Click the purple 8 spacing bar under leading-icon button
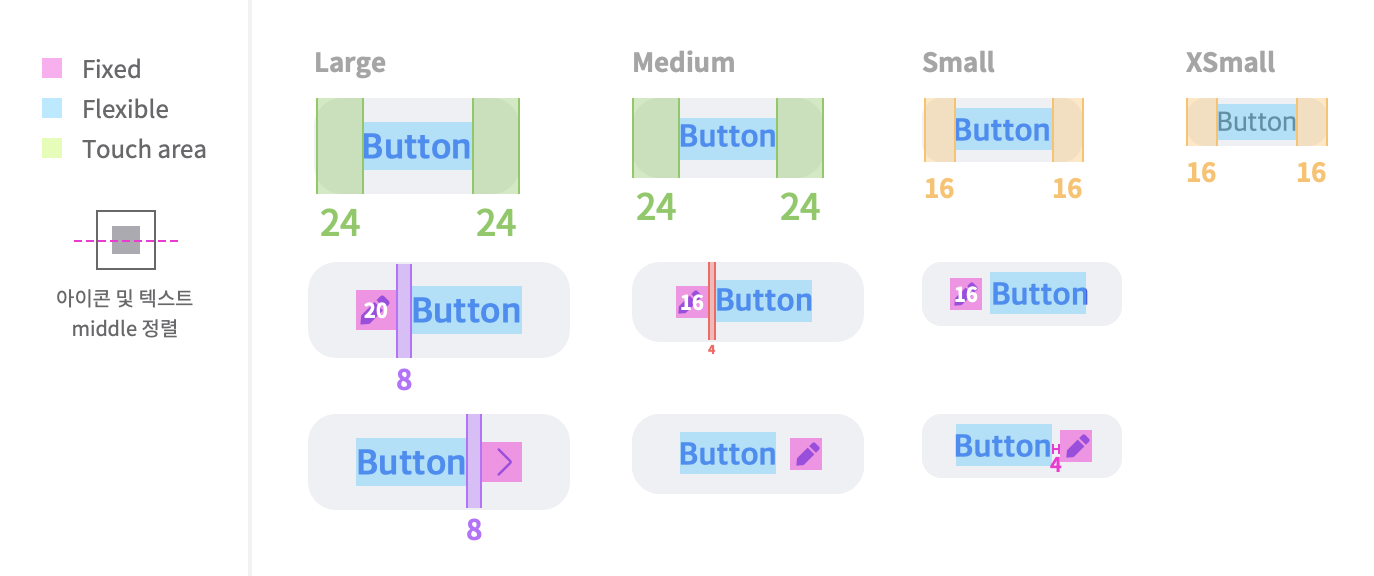The height and width of the screenshot is (576, 1374). [x=404, y=311]
